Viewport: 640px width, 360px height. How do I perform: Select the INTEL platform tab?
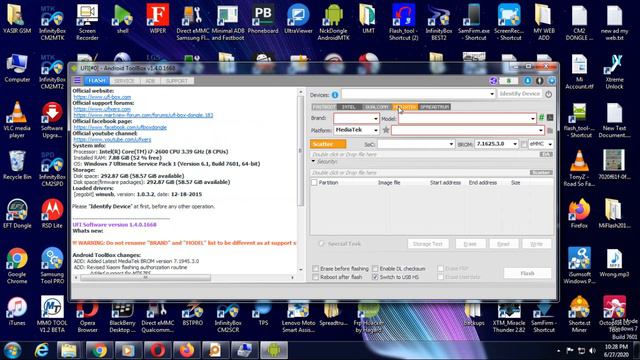pyautogui.click(x=348, y=107)
